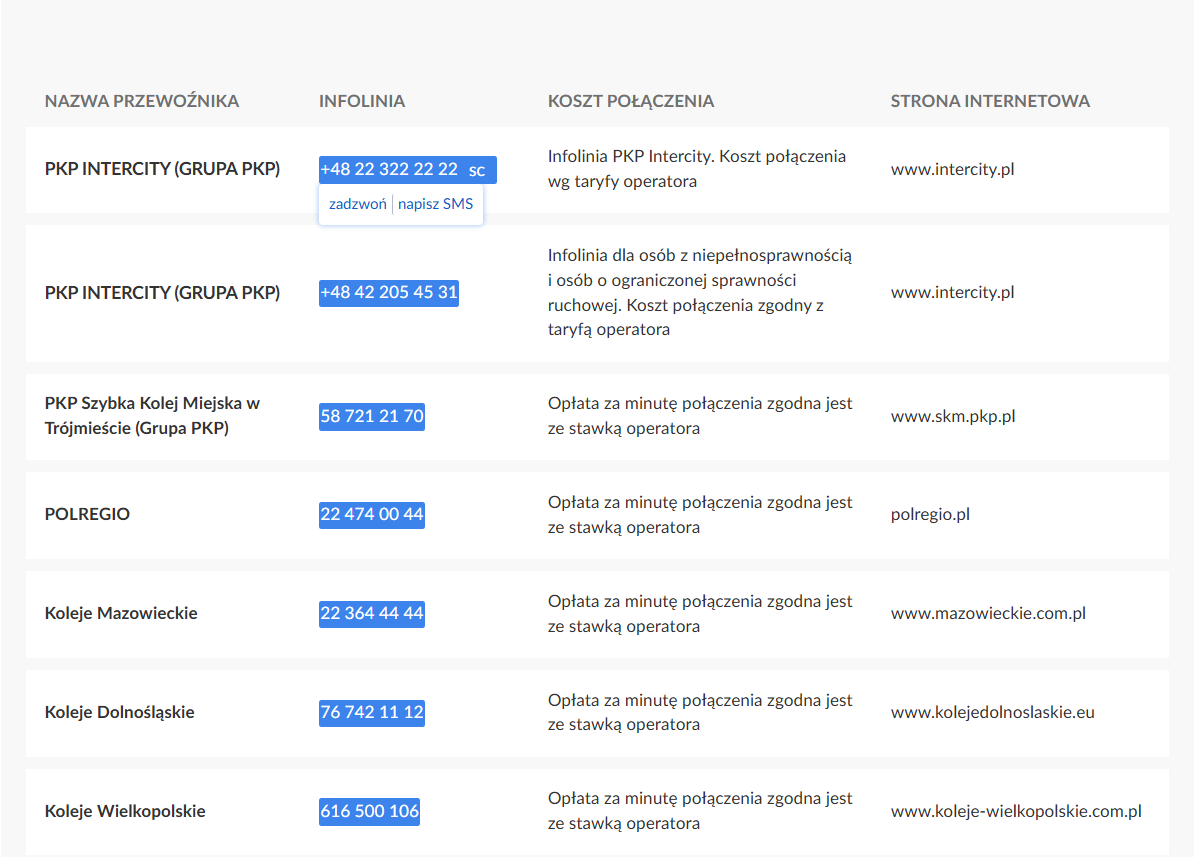Select the 'Koleje Wielkopolskie' carrier name
This screenshot has height=857, width=1195.
125,811
